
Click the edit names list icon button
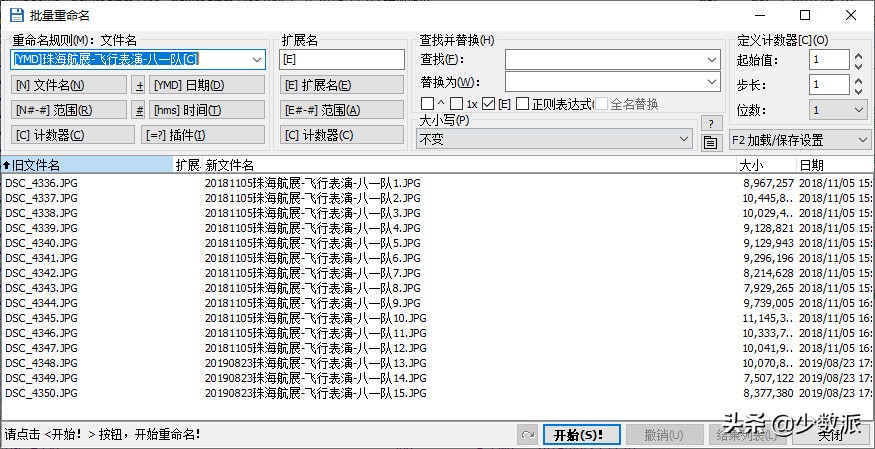710,143
